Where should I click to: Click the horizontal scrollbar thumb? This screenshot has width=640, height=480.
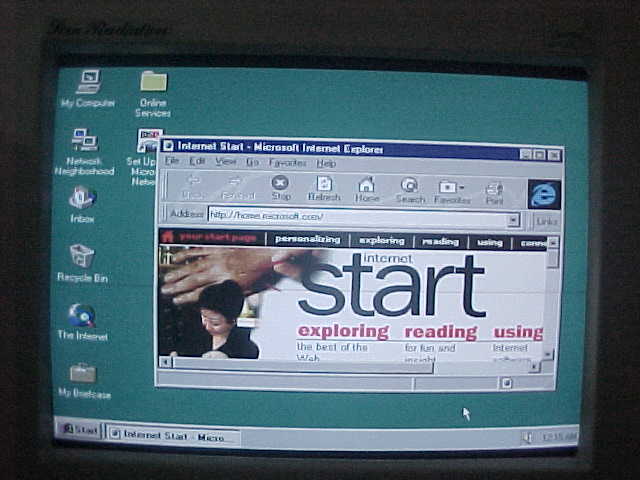pos(303,364)
